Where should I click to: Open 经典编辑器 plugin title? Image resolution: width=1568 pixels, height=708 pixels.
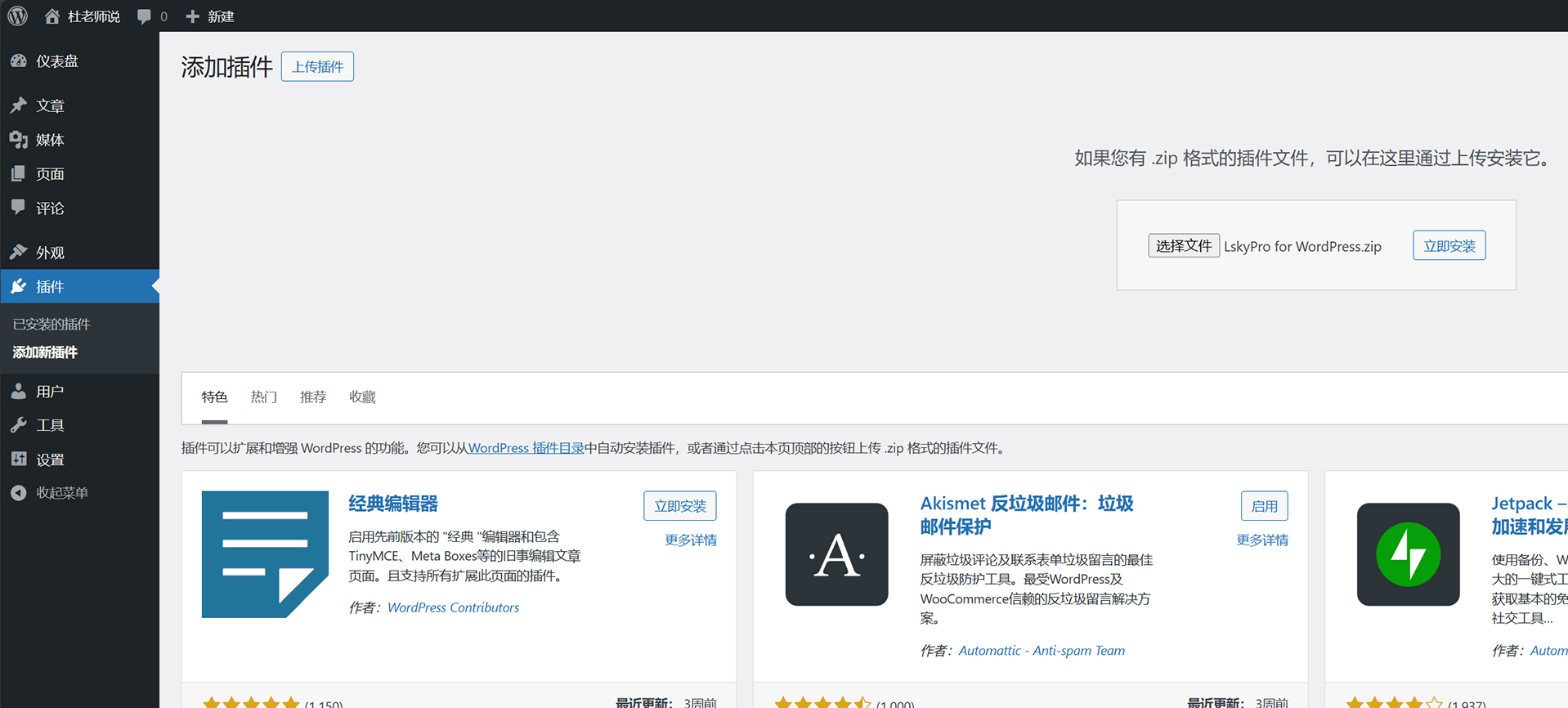pyautogui.click(x=393, y=504)
